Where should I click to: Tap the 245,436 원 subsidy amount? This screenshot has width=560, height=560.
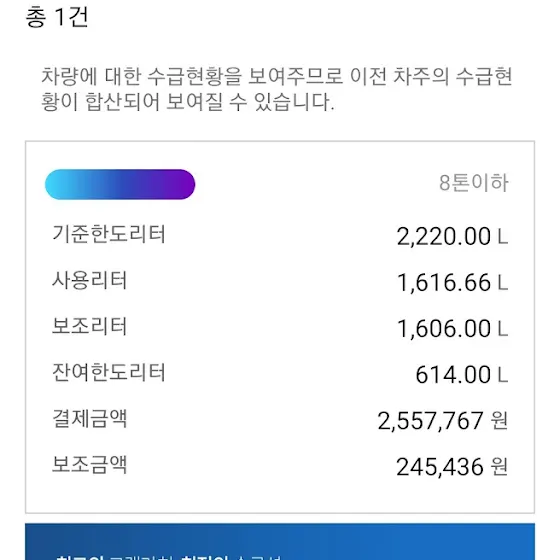pyautogui.click(x=452, y=466)
